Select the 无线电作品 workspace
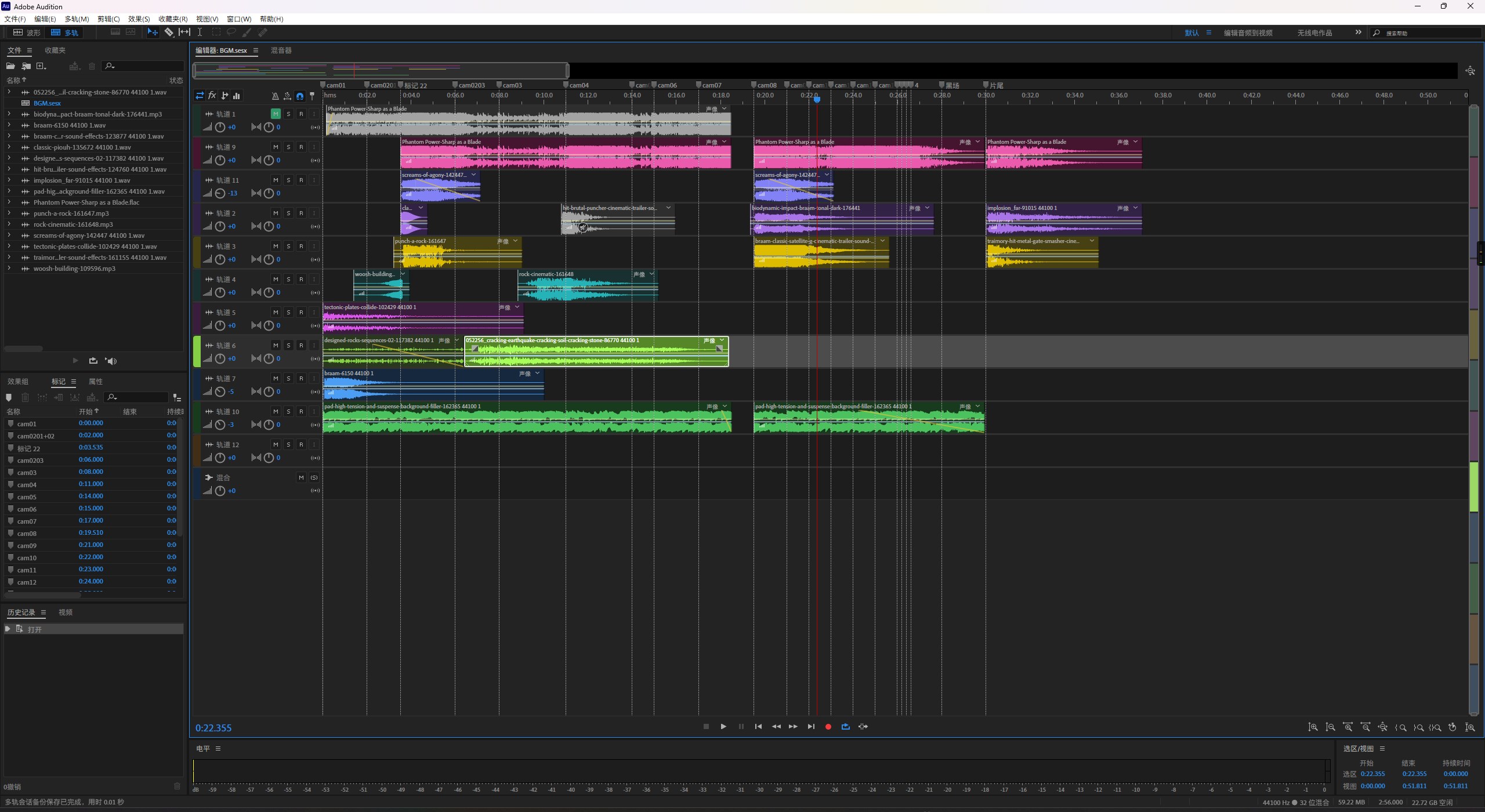This screenshot has width=1485, height=812. 1315,33
